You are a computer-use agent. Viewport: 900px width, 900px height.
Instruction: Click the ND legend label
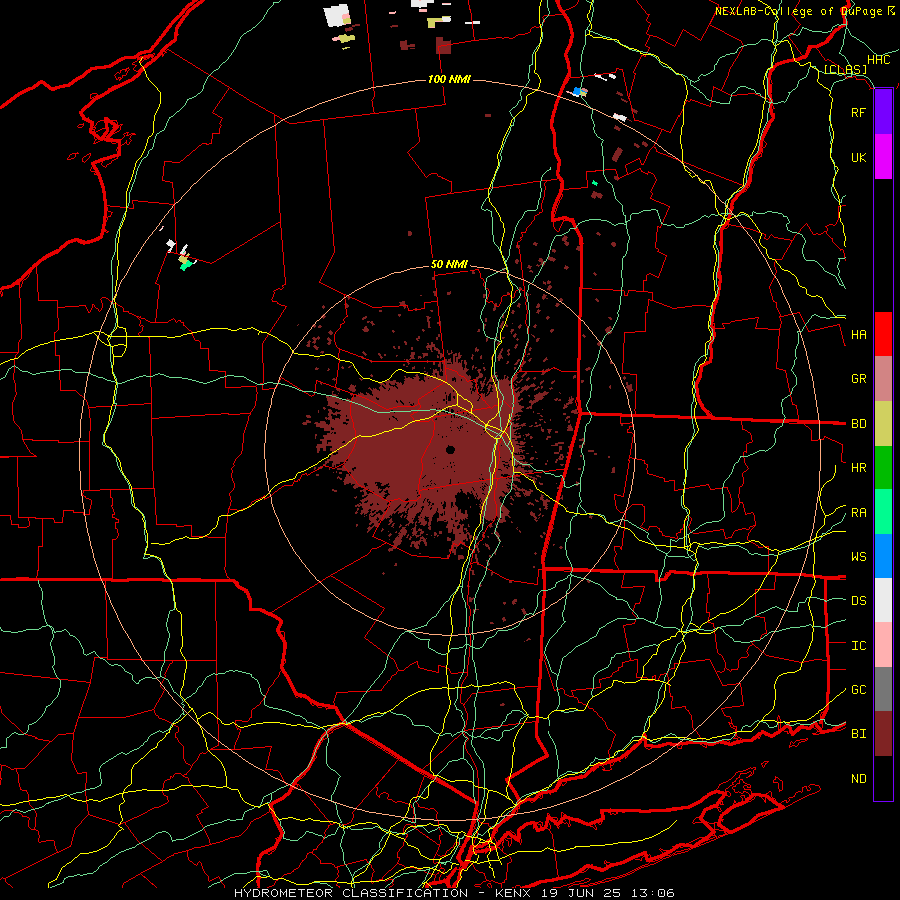[x=859, y=779]
